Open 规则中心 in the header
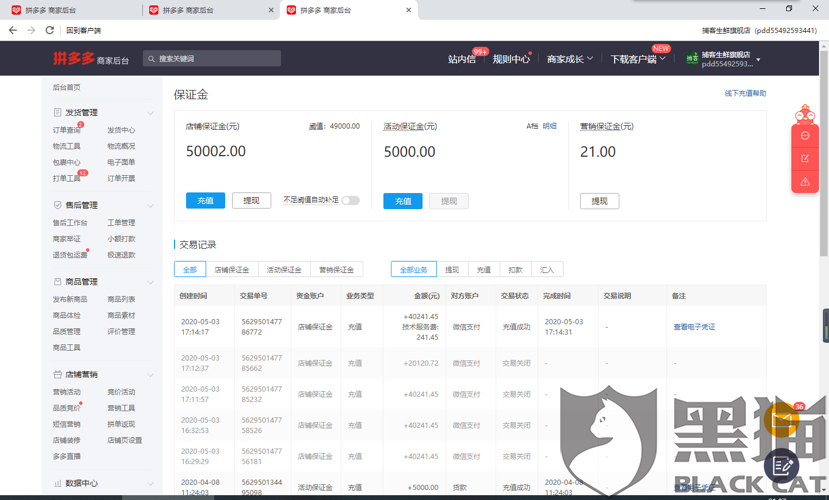 point(511,59)
